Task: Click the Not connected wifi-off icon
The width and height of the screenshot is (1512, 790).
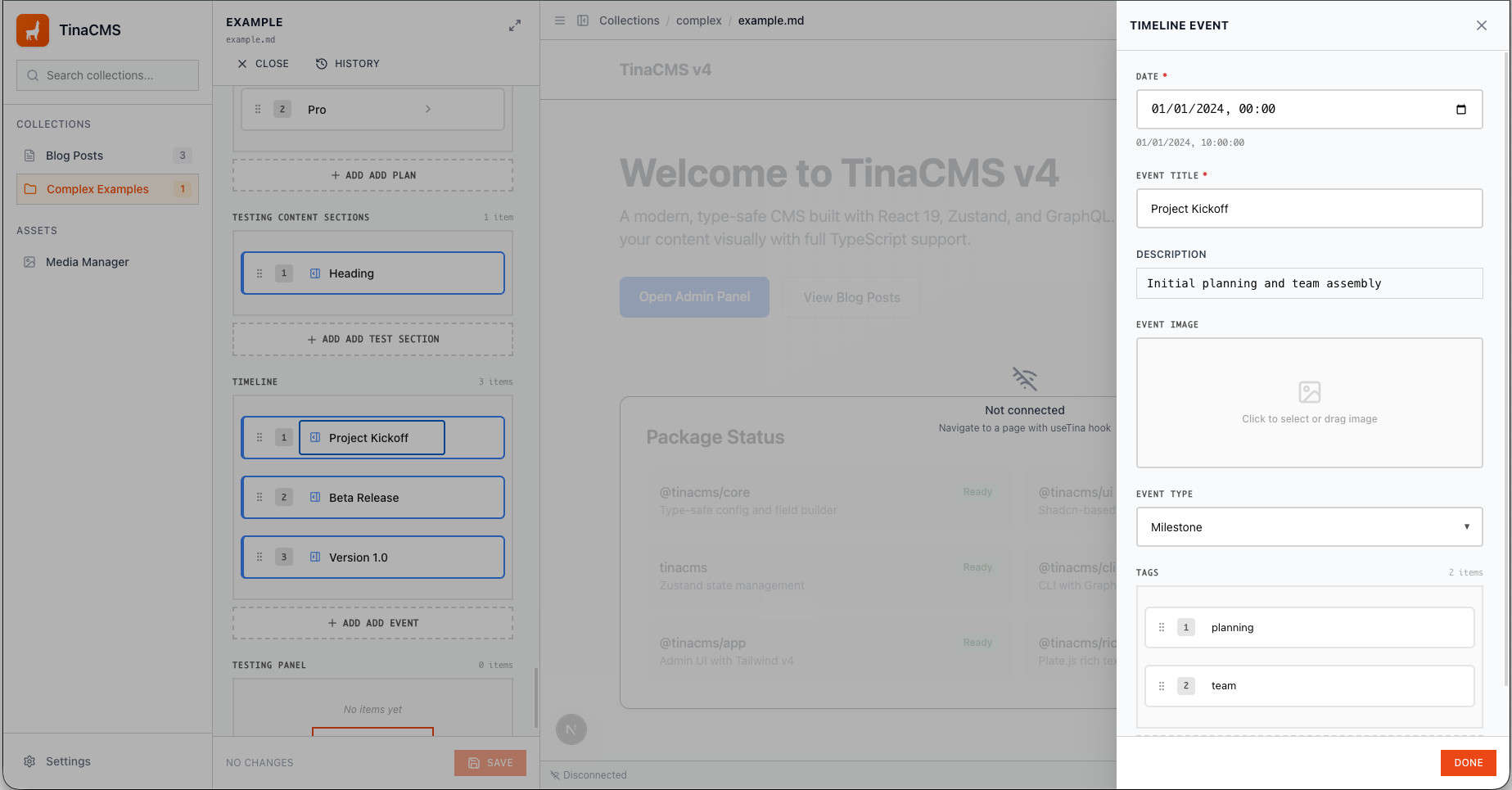Action: click(x=1025, y=379)
